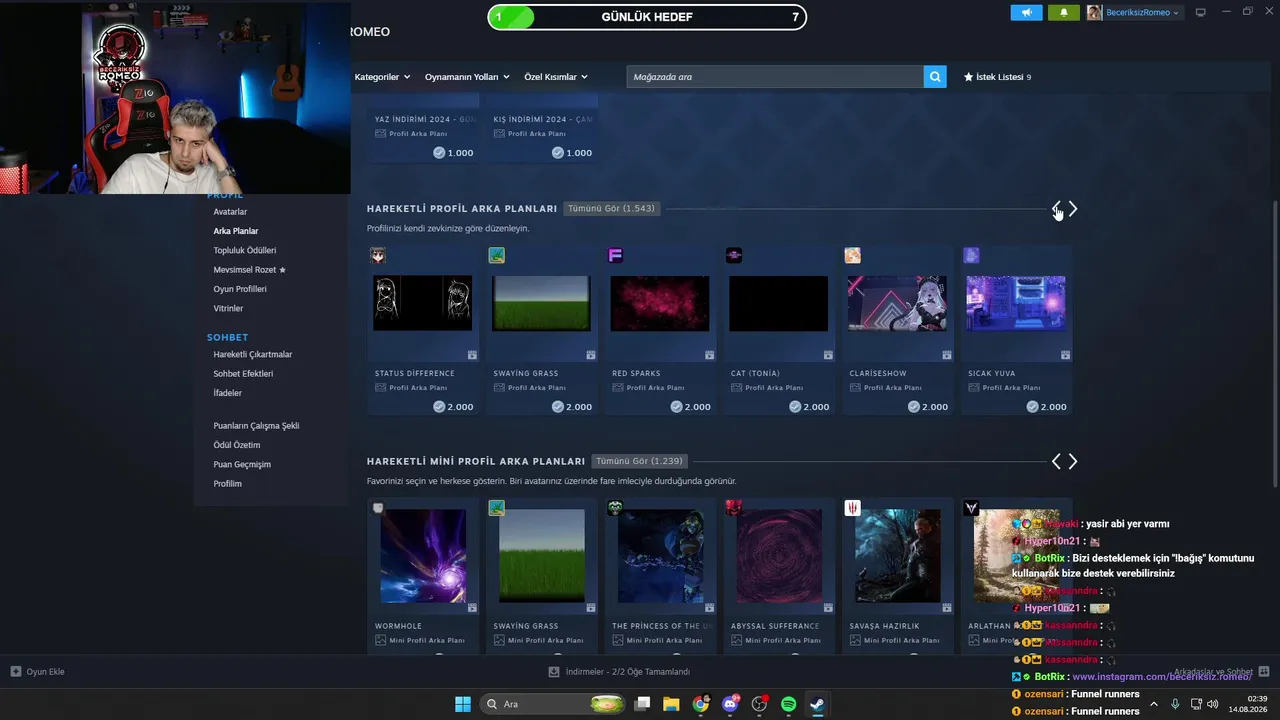Open the Red Sparks background thumbnail
Screen dimensions: 1280x720
(x=660, y=303)
